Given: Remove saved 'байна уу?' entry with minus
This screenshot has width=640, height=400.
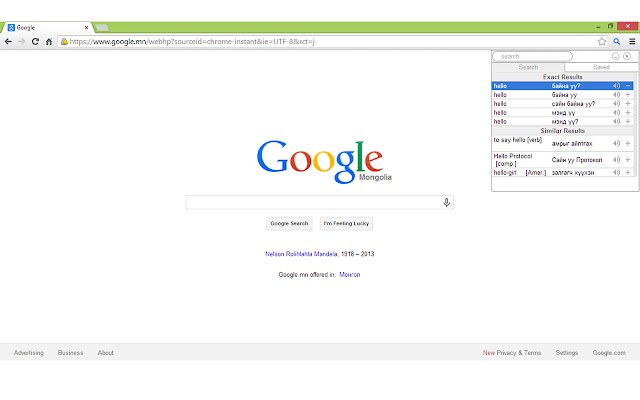Looking at the screenshot, I should 628,86.
